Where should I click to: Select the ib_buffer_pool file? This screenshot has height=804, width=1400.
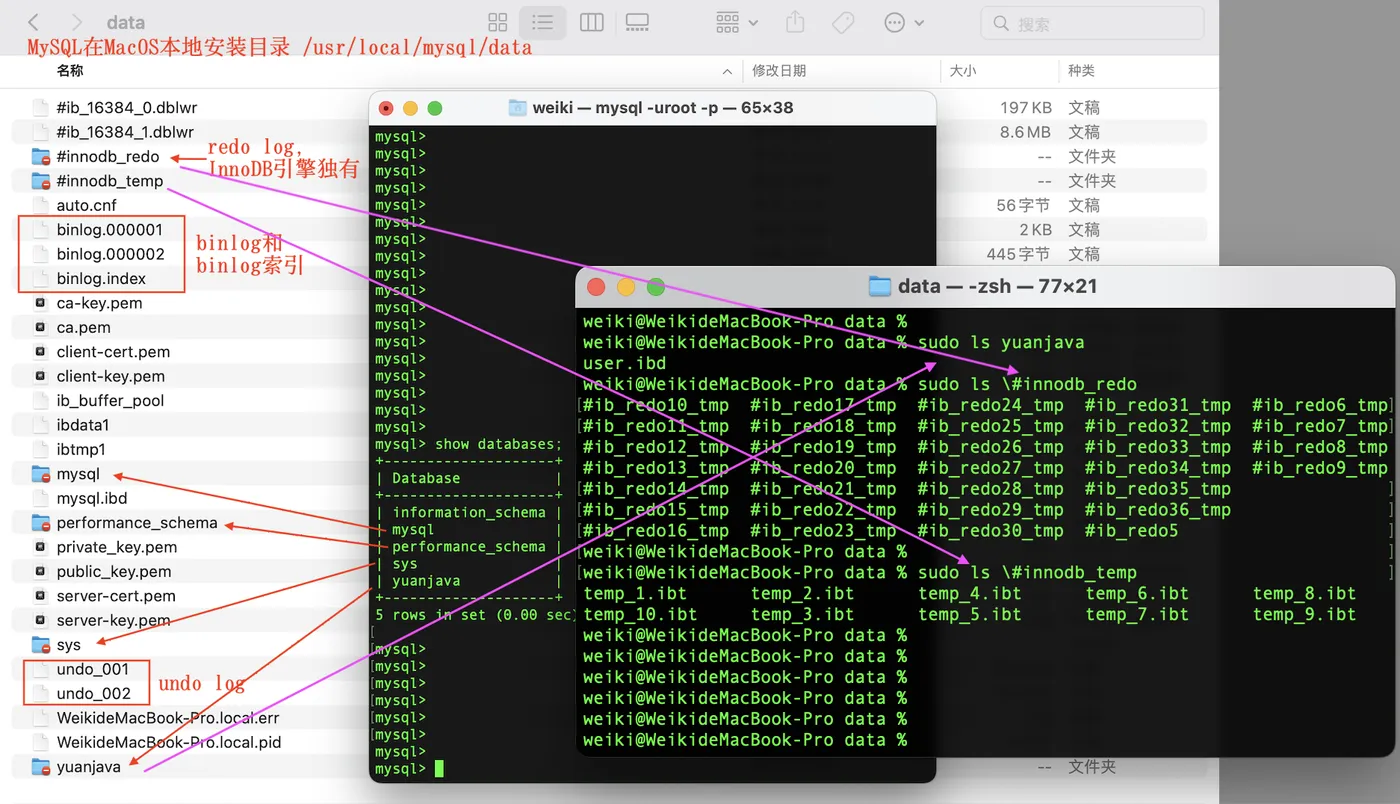coord(110,401)
